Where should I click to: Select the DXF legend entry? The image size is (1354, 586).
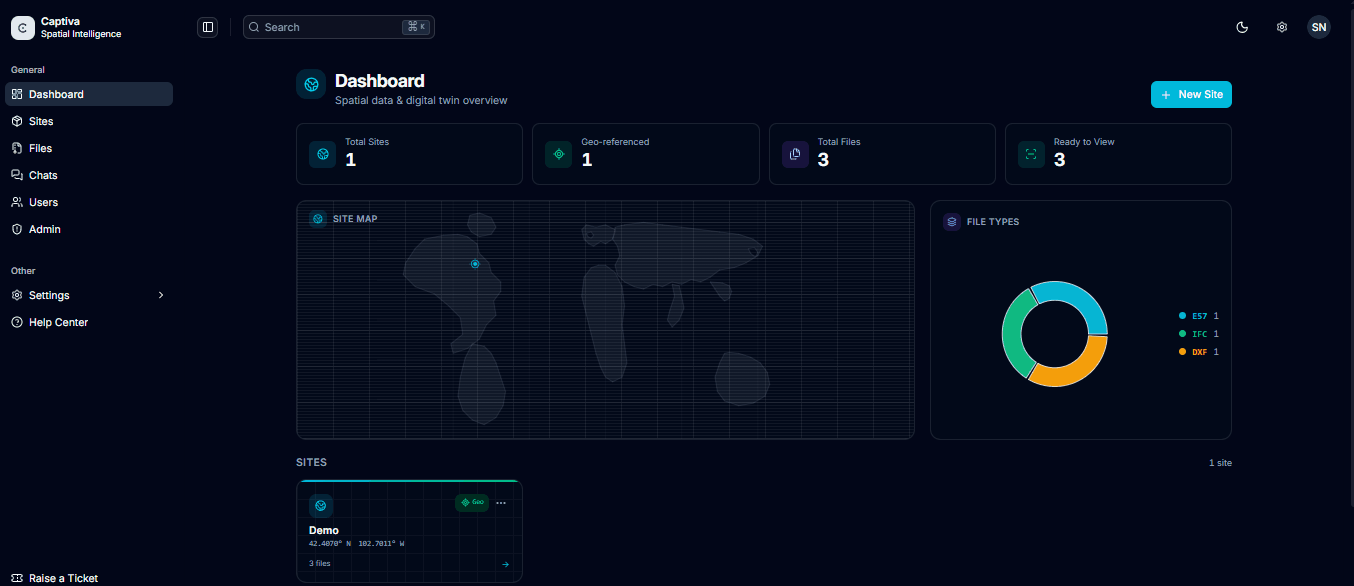click(1198, 352)
